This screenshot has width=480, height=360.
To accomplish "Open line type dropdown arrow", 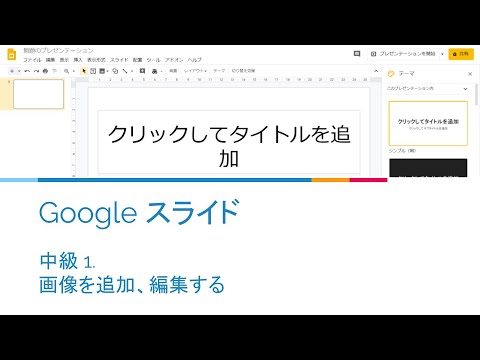I will click(132, 71).
